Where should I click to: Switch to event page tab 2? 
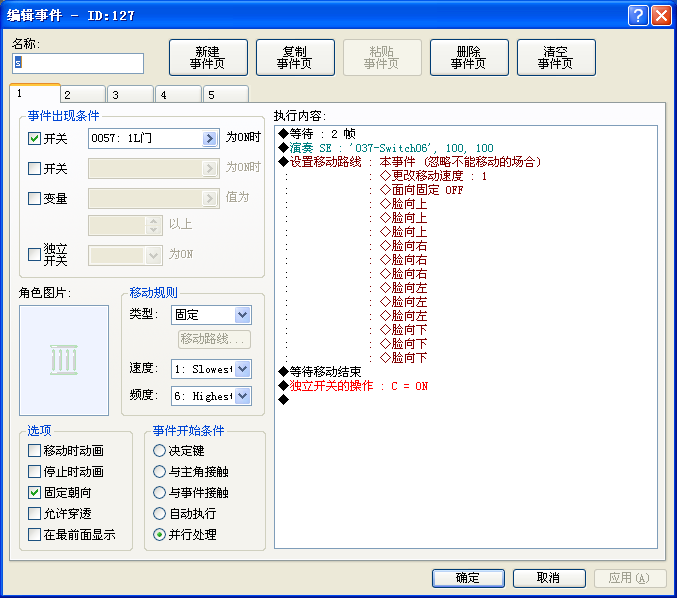(x=83, y=95)
